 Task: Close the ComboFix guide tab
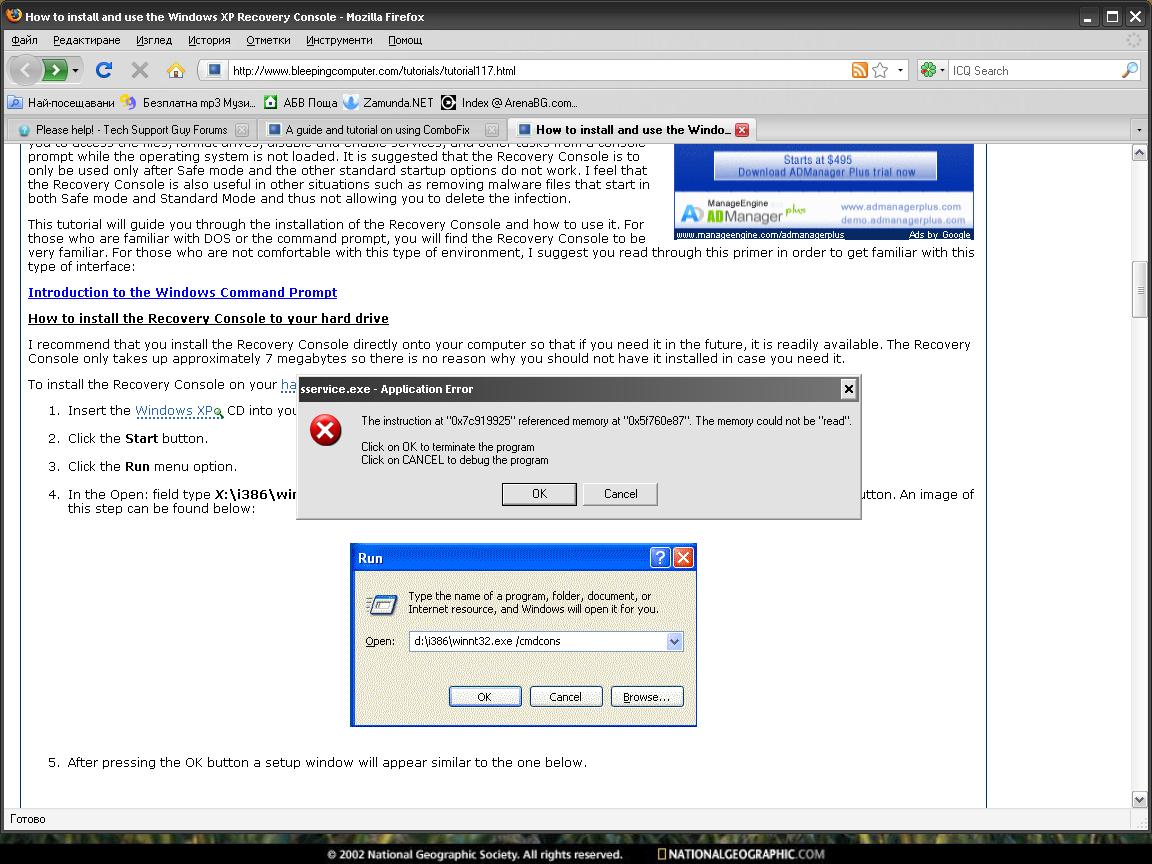[492, 130]
